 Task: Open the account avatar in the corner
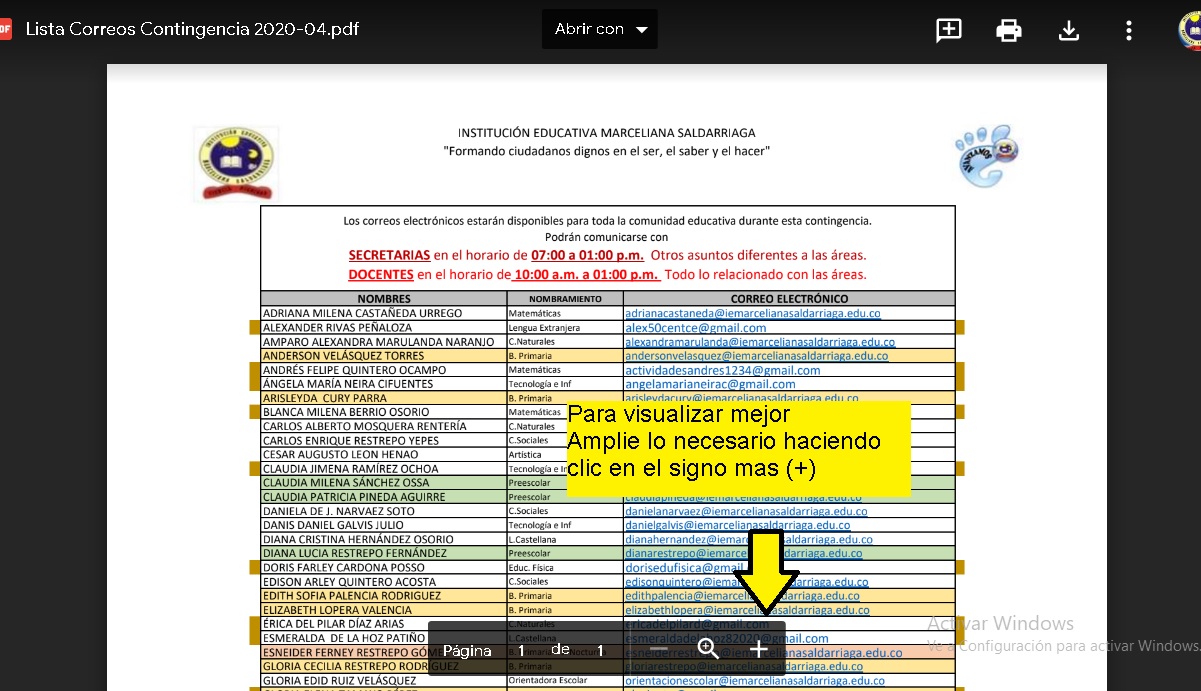pos(1190,30)
